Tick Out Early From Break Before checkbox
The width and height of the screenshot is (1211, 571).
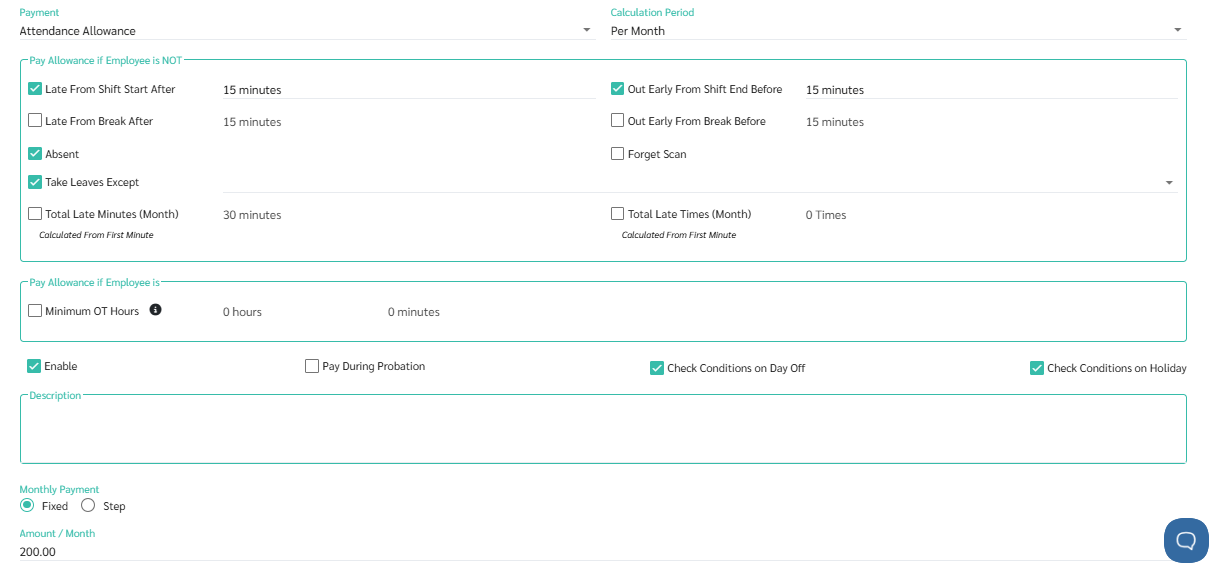(x=618, y=121)
